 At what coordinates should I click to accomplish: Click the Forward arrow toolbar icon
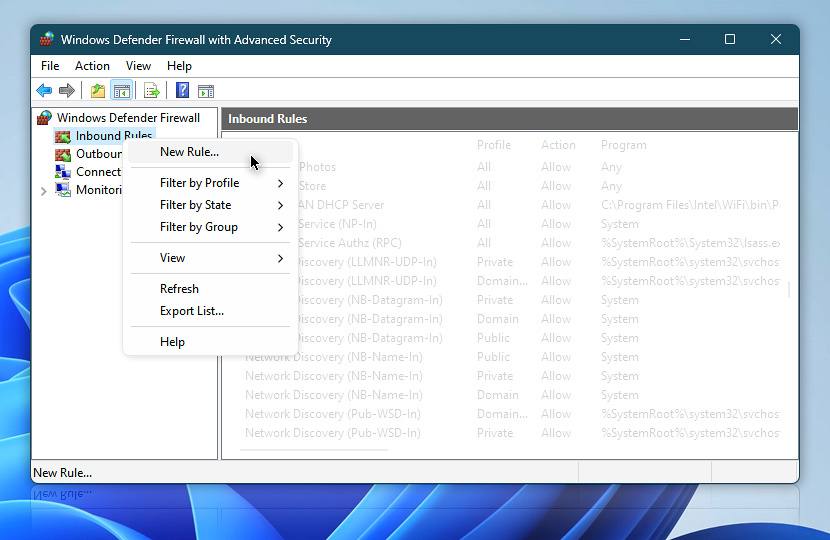67,91
